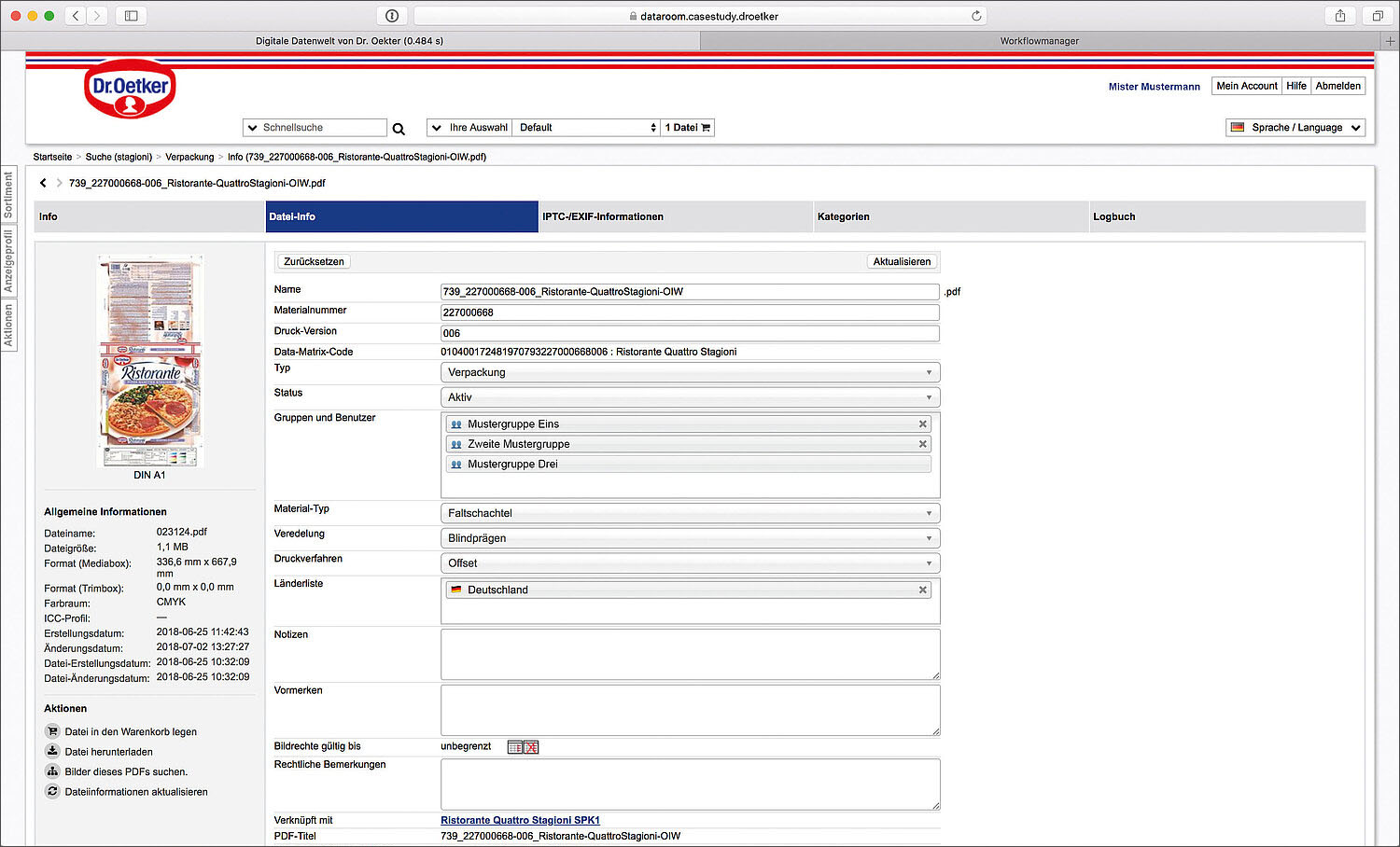This screenshot has height=847, width=1400.
Task: Open the Typ dropdown showing Verpackung
Action: [x=690, y=372]
